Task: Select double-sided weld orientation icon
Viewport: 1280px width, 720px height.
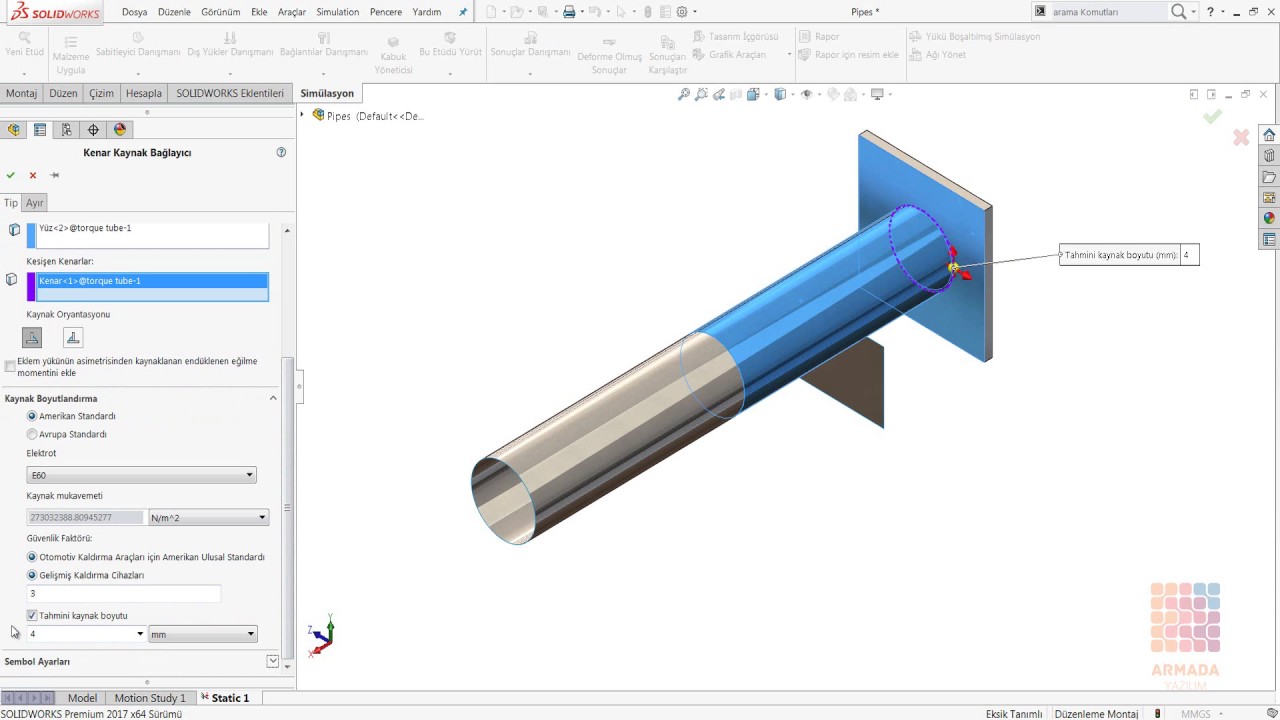Action: pos(73,337)
